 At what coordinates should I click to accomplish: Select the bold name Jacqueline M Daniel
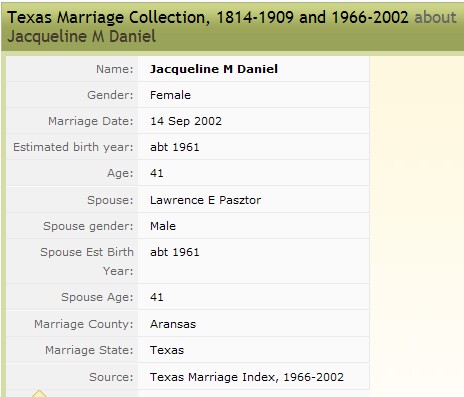click(214, 69)
